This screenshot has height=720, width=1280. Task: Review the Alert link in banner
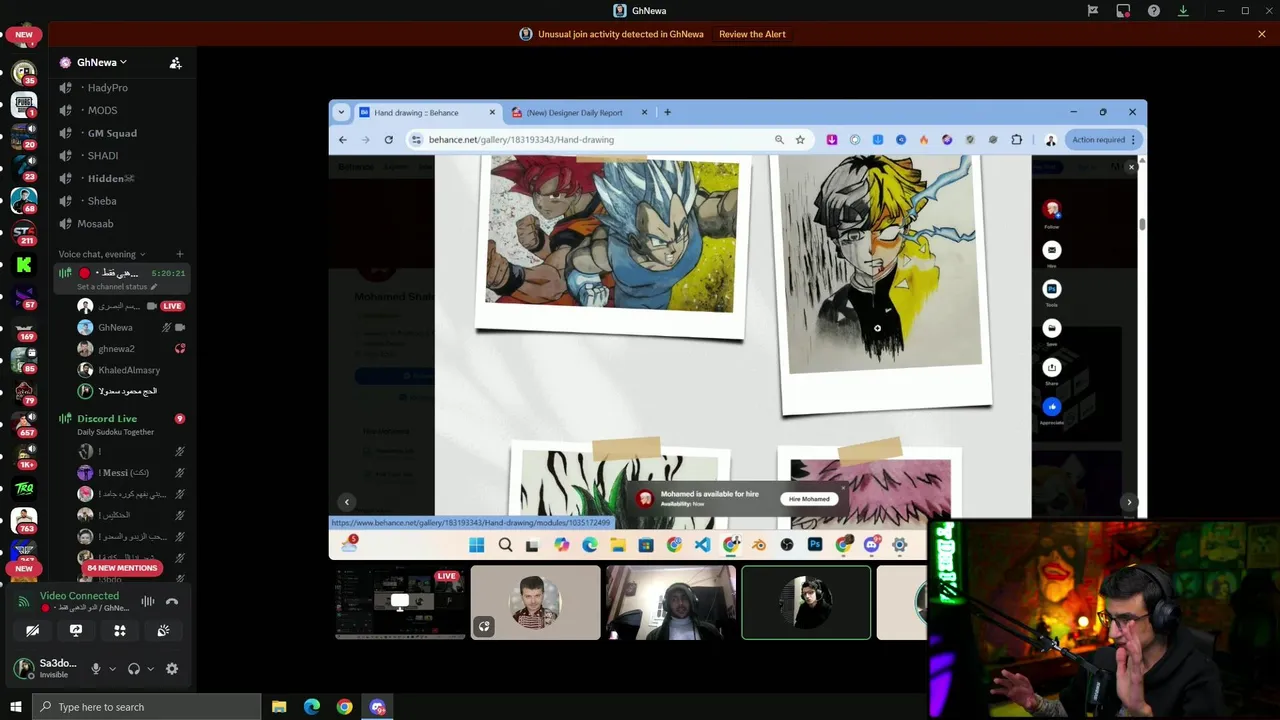pyautogui.click(x=752, y=34)
